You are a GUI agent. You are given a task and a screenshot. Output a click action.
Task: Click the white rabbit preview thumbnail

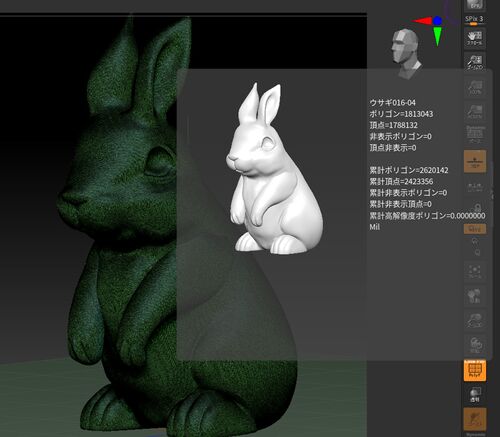(275, 168)
